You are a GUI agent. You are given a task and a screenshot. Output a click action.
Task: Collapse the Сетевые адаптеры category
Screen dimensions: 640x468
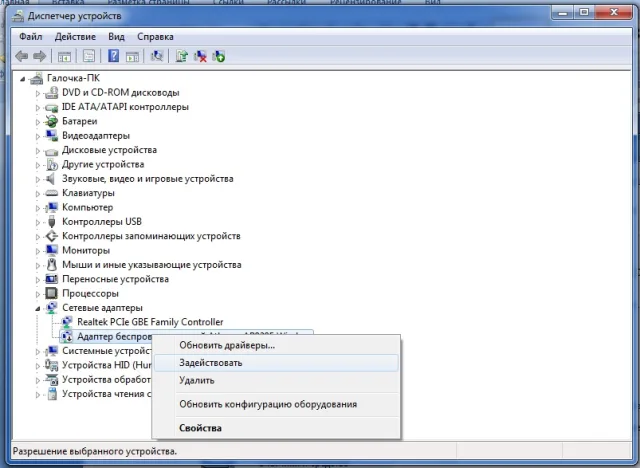[x=38, y=309]
